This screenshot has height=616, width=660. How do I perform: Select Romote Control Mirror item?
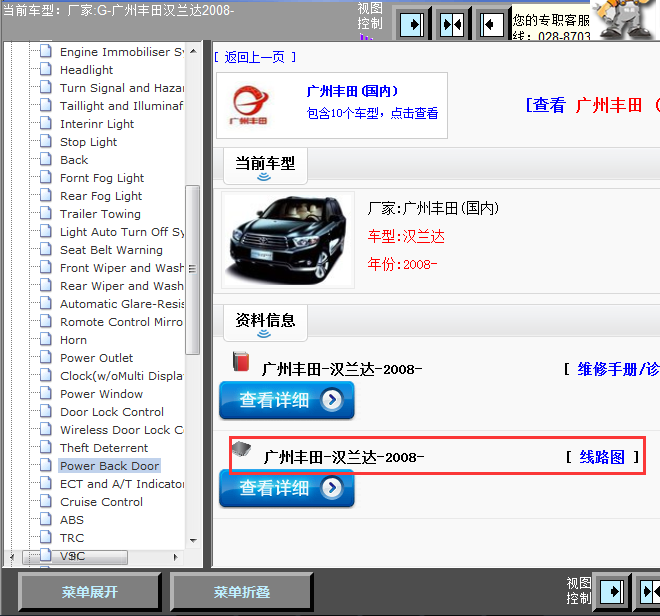pos(121,322)
